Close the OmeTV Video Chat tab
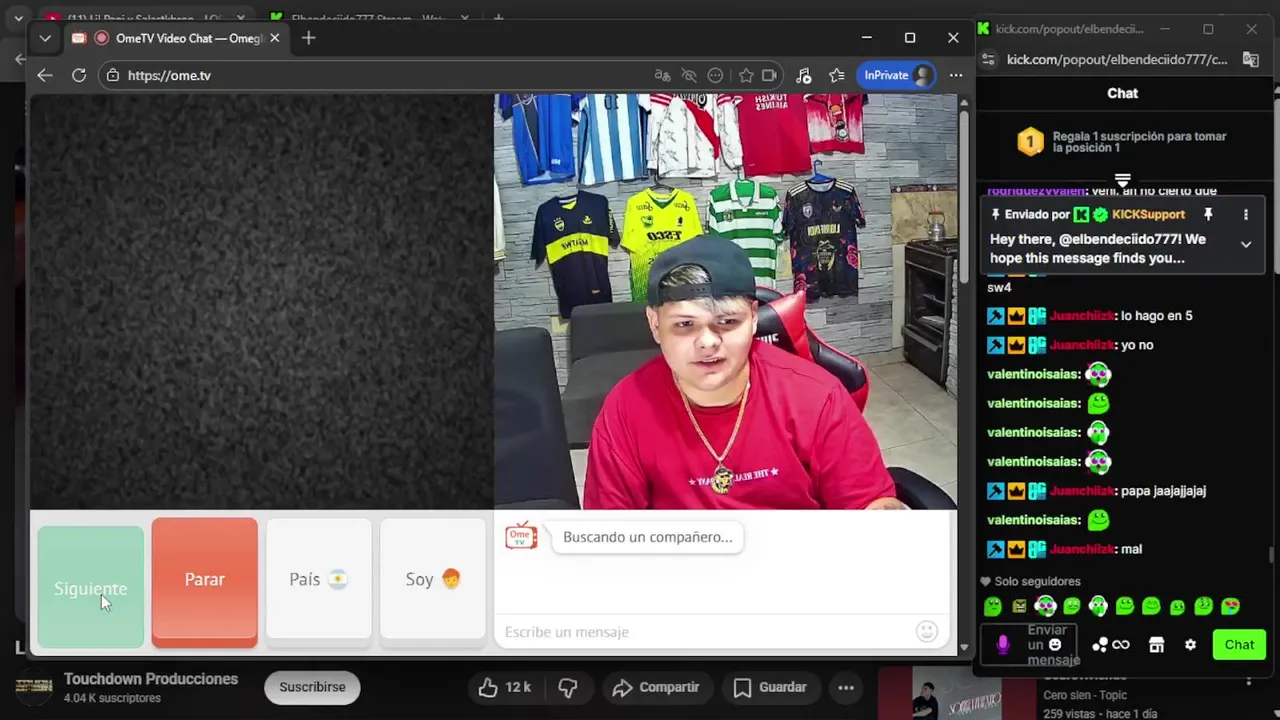The height and width of the screenshot is (720, 1280). [x=274, y=38]
